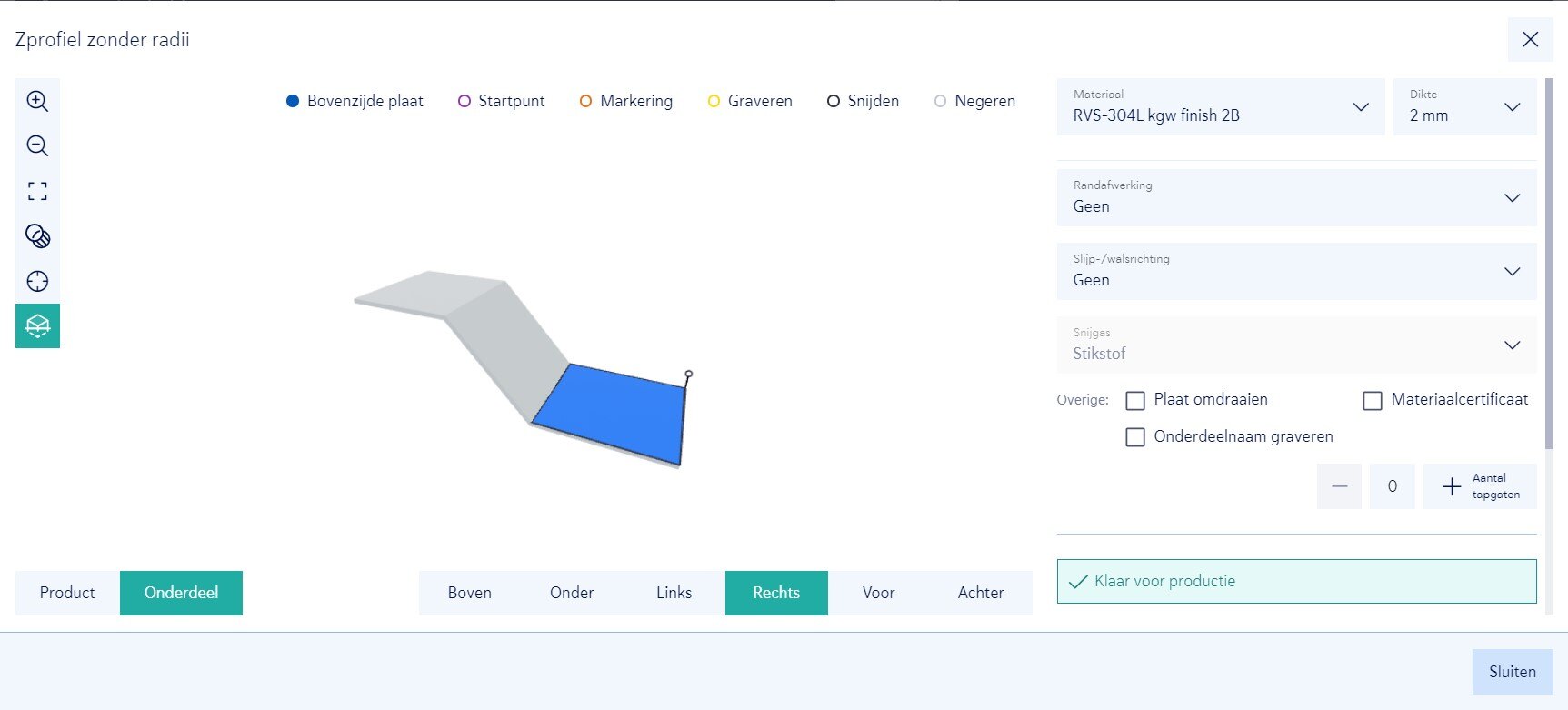This screenshot has height=710, width=1568.
Task: Tick the Onderdeelnaam graveren checkbox
Action: click(x=1134, y=437)
